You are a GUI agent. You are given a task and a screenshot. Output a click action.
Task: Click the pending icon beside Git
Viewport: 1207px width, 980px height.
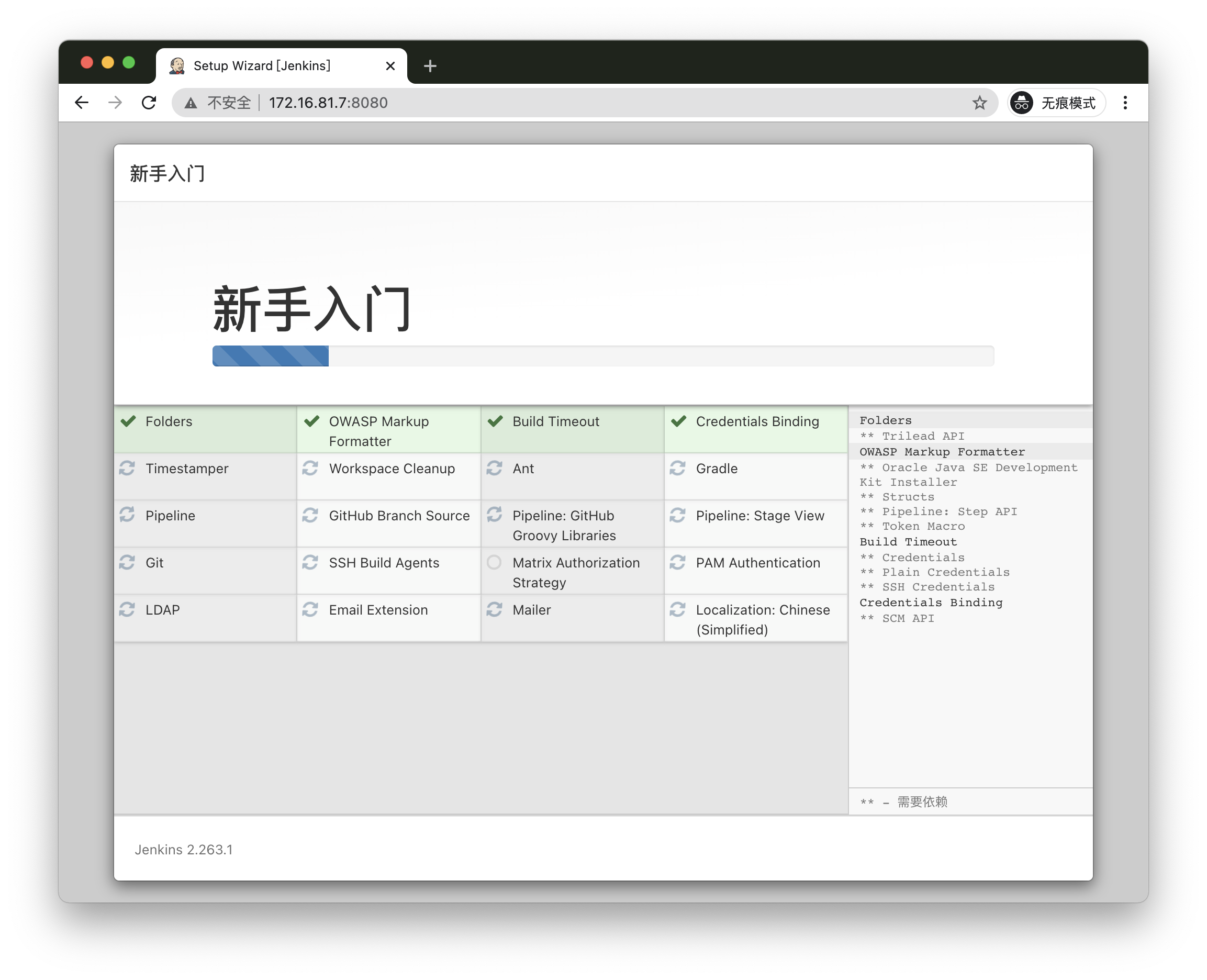[127, 562]
